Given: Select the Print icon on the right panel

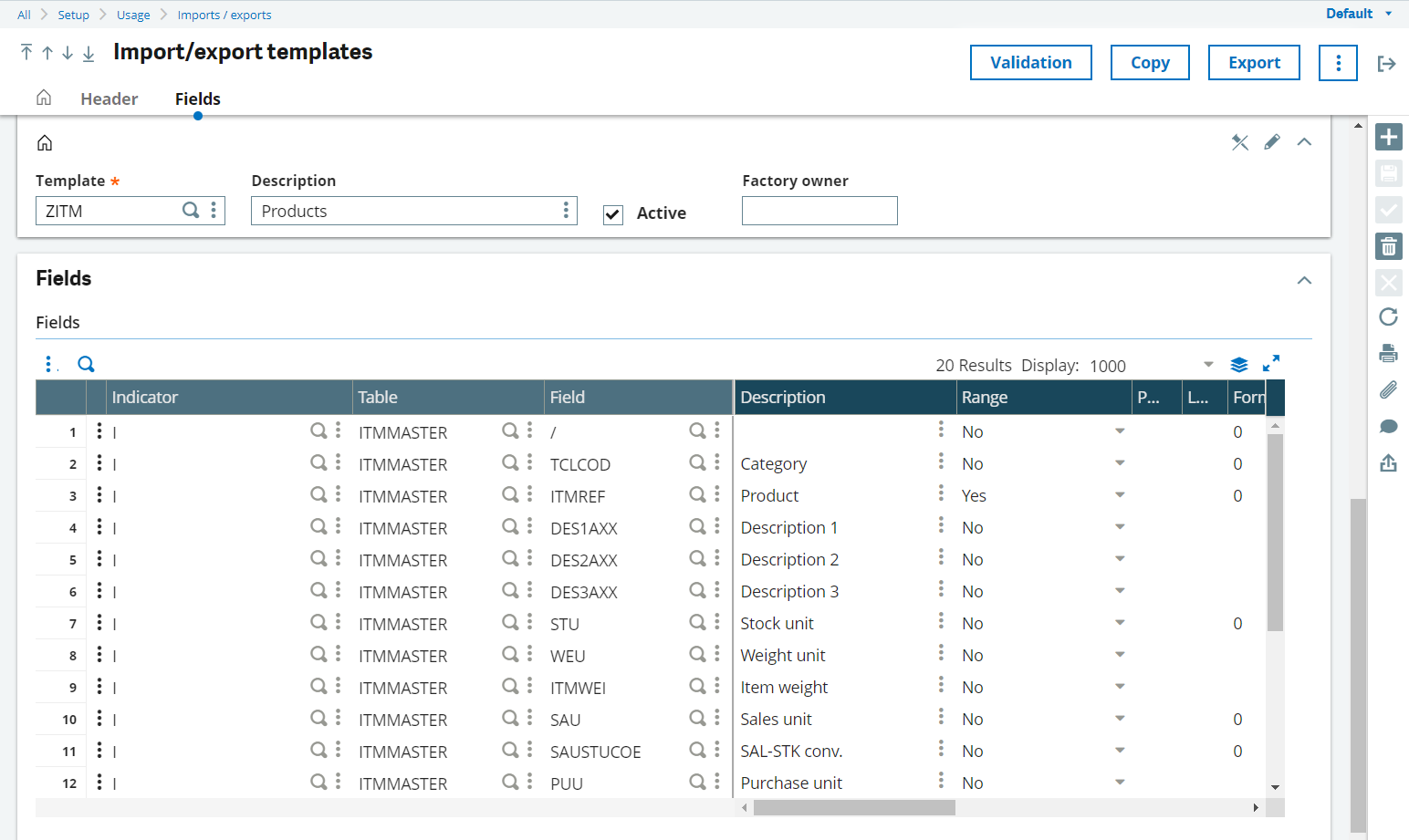Looking at the screenshot, I should coord(1388,353).
